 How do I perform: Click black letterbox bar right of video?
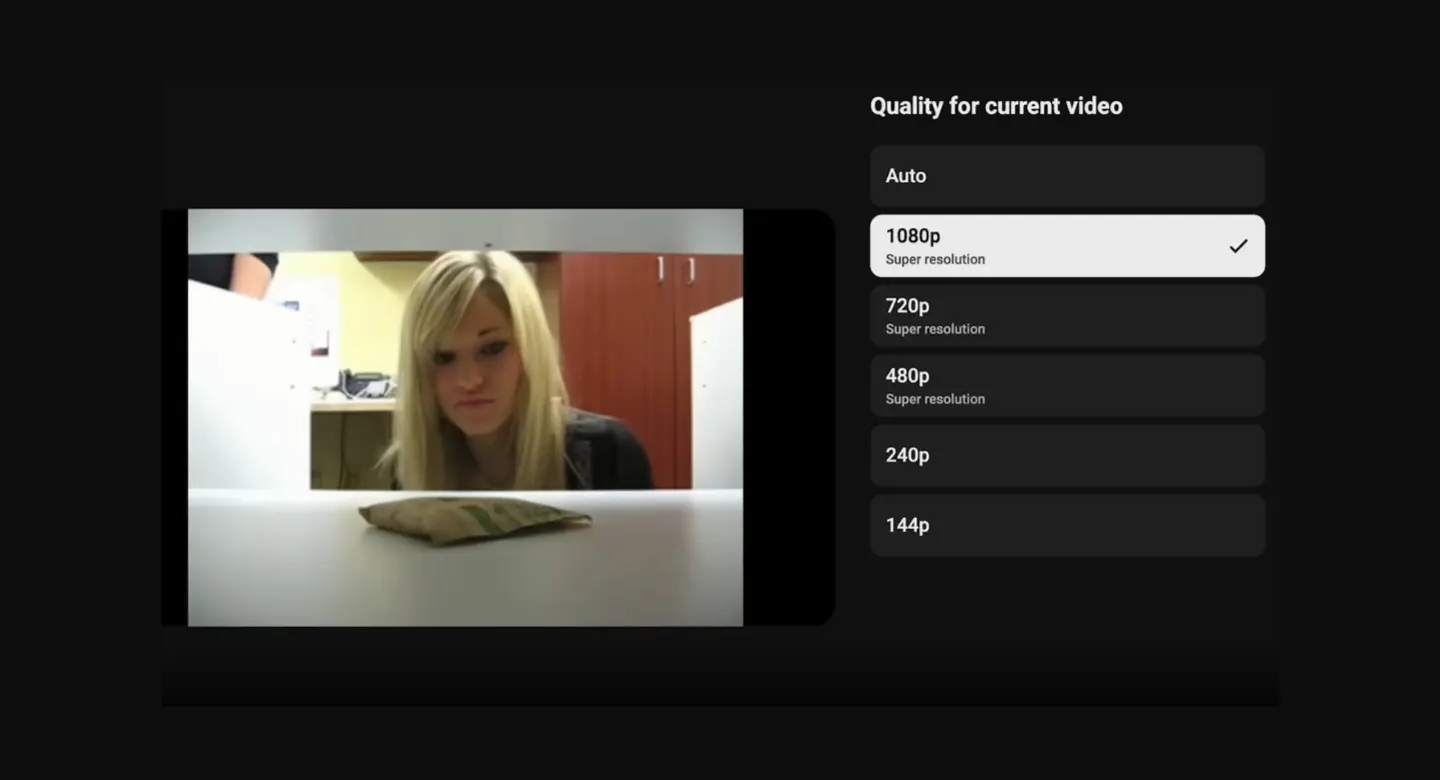click(x=788, y=417)
